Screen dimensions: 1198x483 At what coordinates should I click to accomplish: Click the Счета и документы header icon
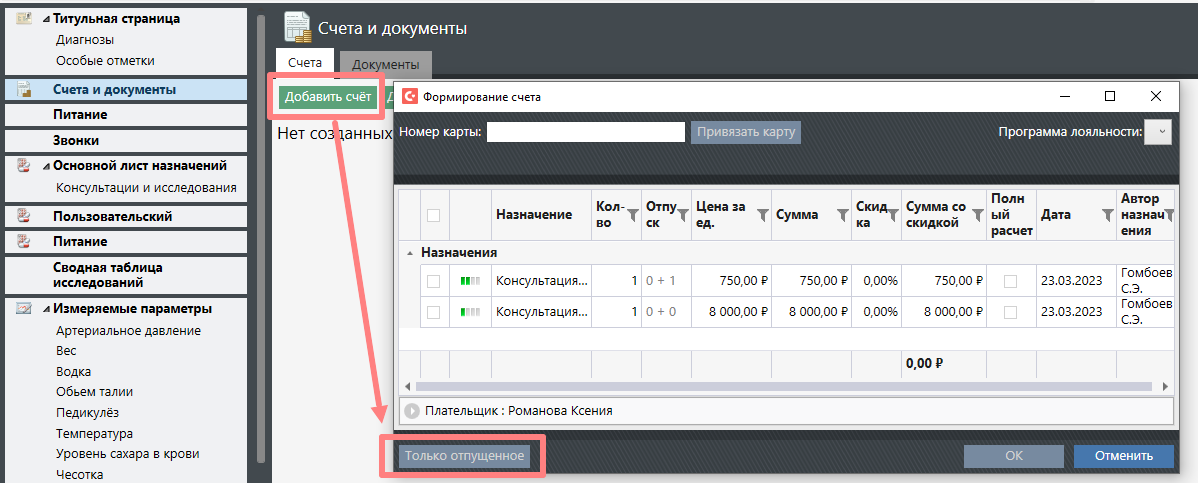pos(297,27)
